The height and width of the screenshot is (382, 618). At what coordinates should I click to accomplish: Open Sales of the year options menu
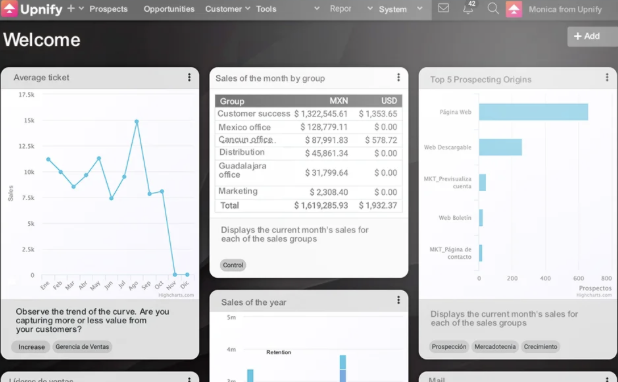pyautogui.click(x=398, y=300)
